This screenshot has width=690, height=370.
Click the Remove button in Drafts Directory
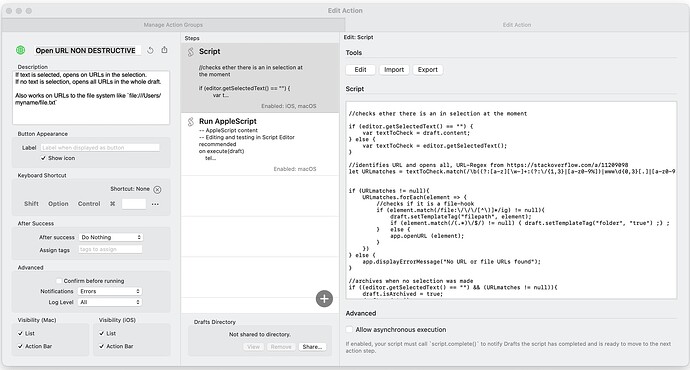click(x=281, y=347)
